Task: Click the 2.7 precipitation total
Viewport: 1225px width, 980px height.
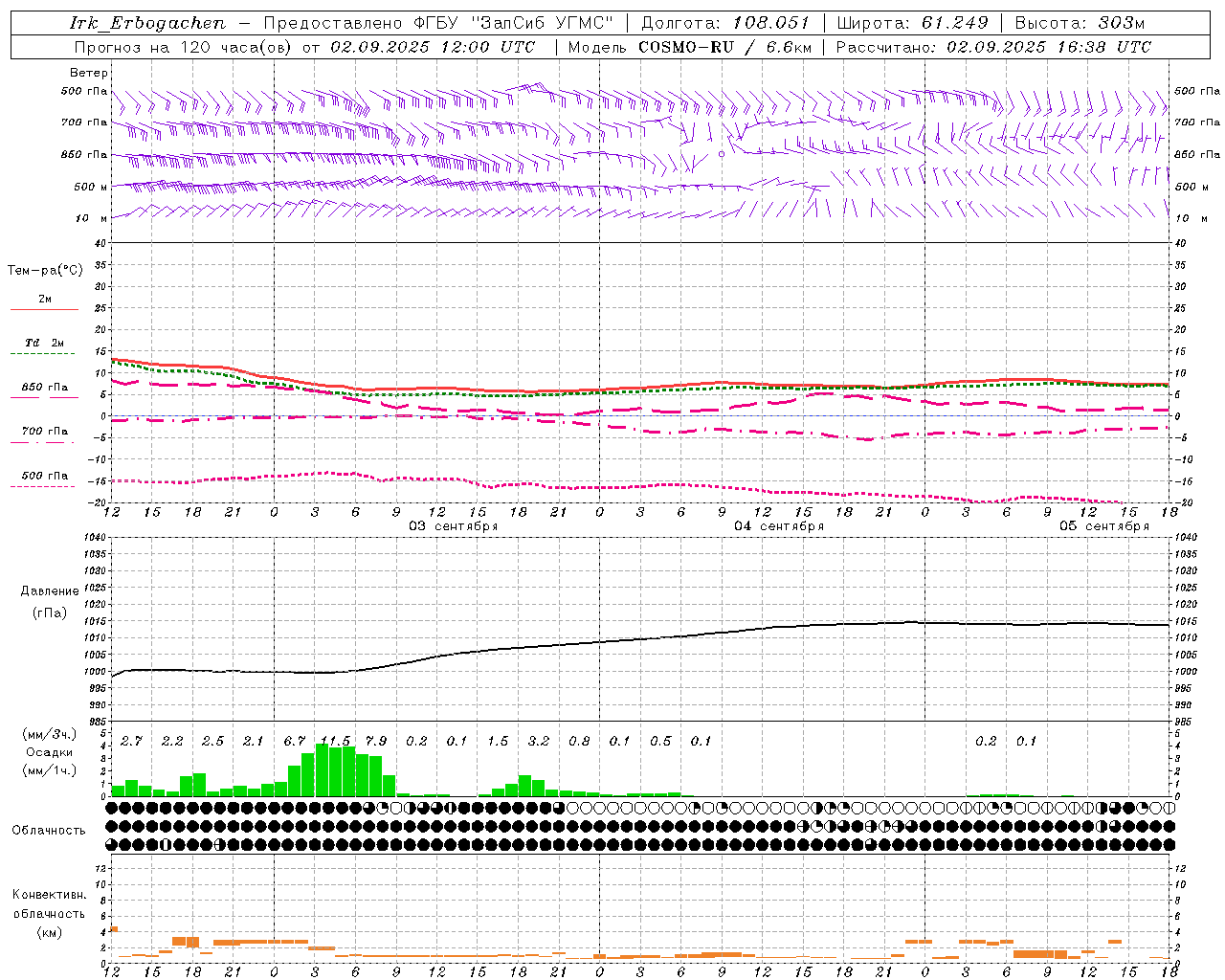Action: pos(131,742)
